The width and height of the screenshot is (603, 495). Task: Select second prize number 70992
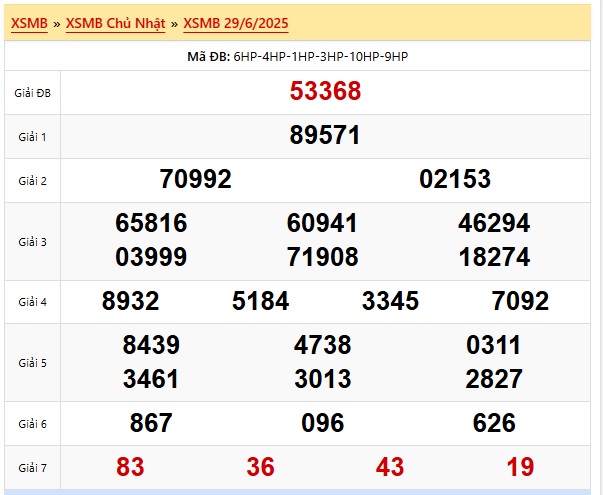pyautogui.click(x=195, y=179)
